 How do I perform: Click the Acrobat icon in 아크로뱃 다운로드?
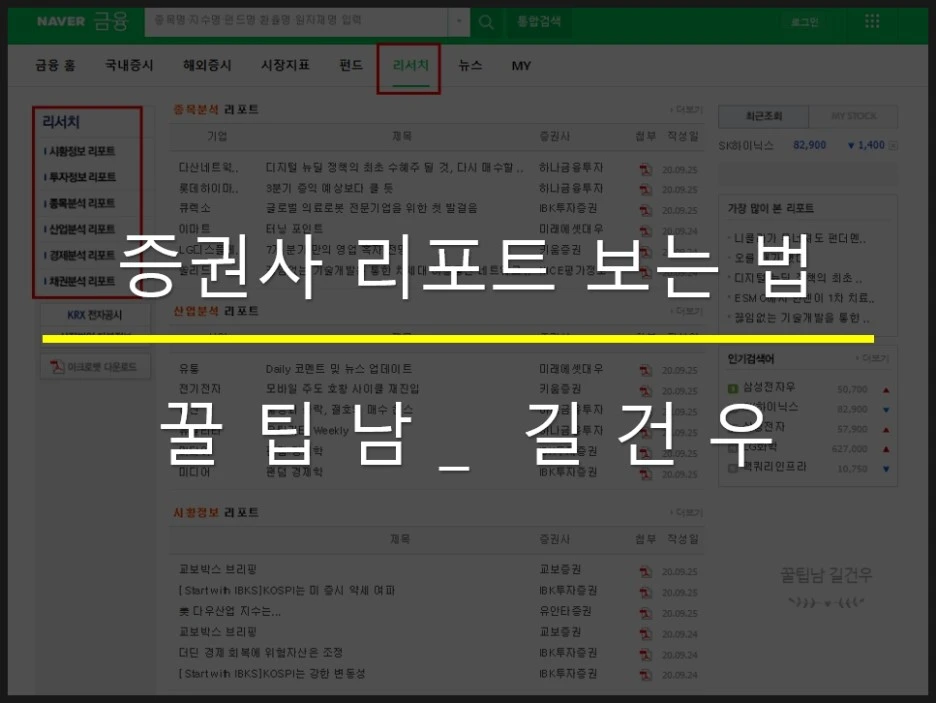coord(57,366)
